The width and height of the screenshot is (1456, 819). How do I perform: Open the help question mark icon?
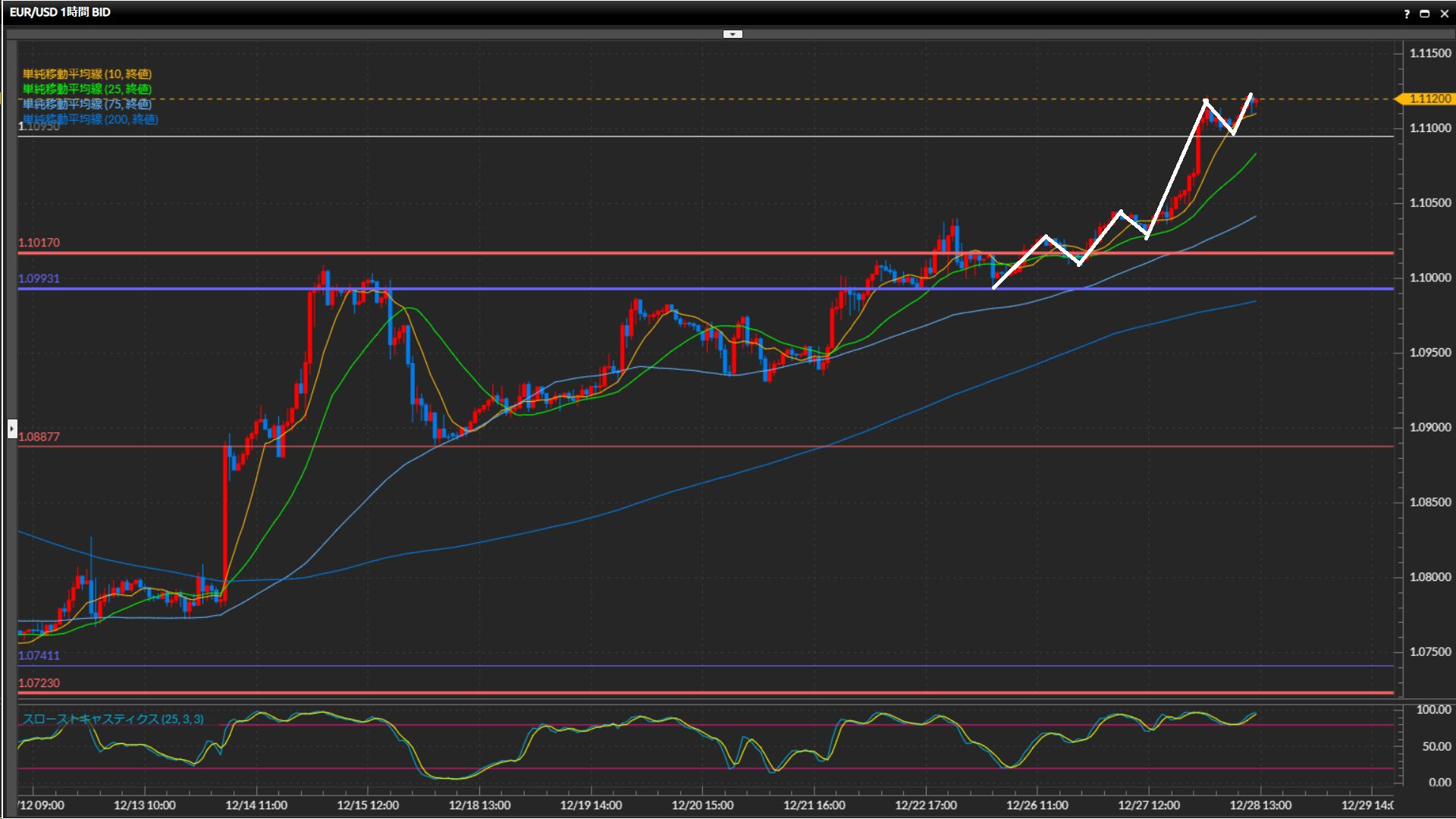click(x=1407, y=14)
